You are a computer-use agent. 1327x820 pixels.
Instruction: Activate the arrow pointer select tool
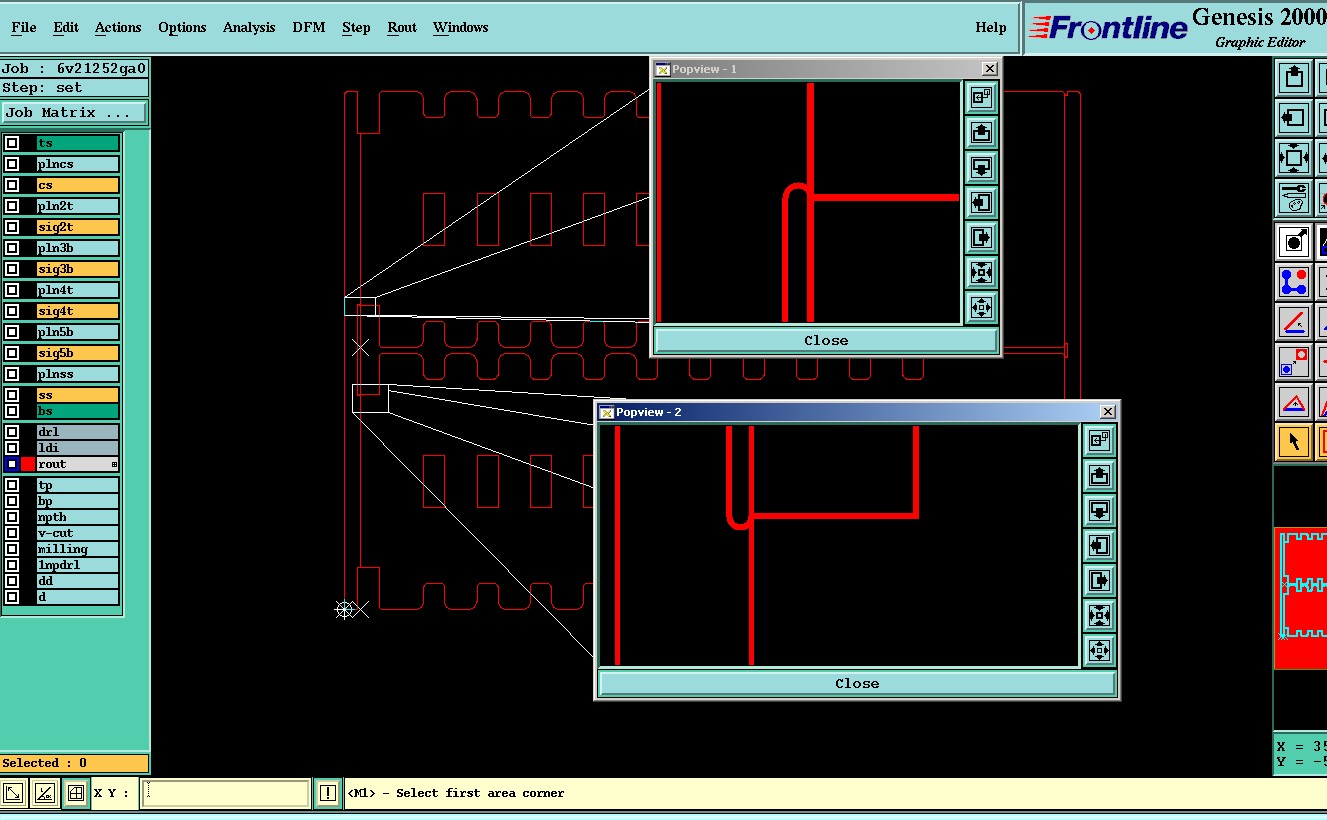[1294, 441]
